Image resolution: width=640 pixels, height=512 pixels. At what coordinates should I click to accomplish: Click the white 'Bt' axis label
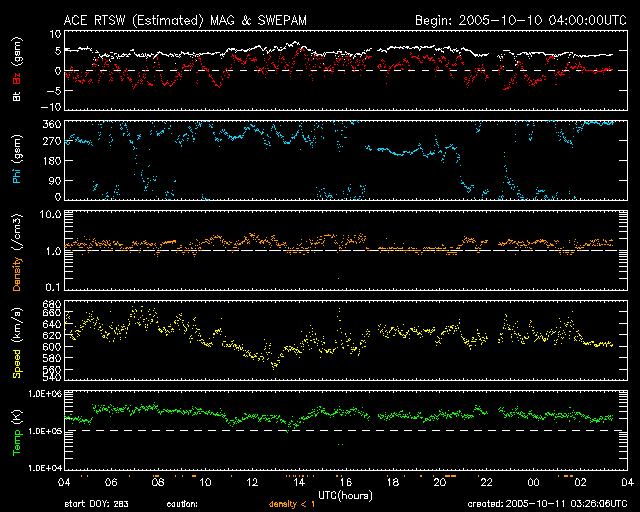[x=17, y=96]
